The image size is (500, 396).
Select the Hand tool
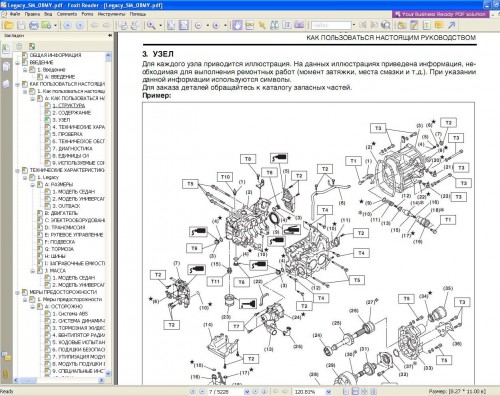[237, 25]
